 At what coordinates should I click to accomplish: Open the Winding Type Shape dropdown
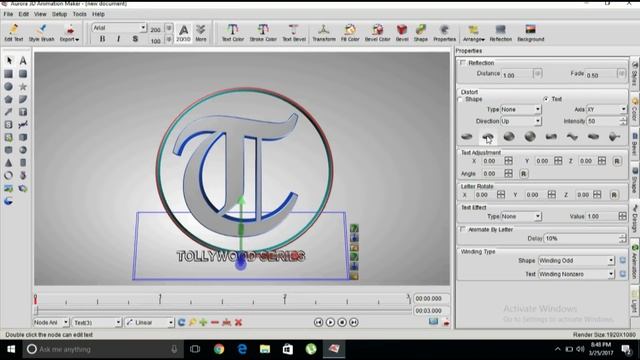576,260
